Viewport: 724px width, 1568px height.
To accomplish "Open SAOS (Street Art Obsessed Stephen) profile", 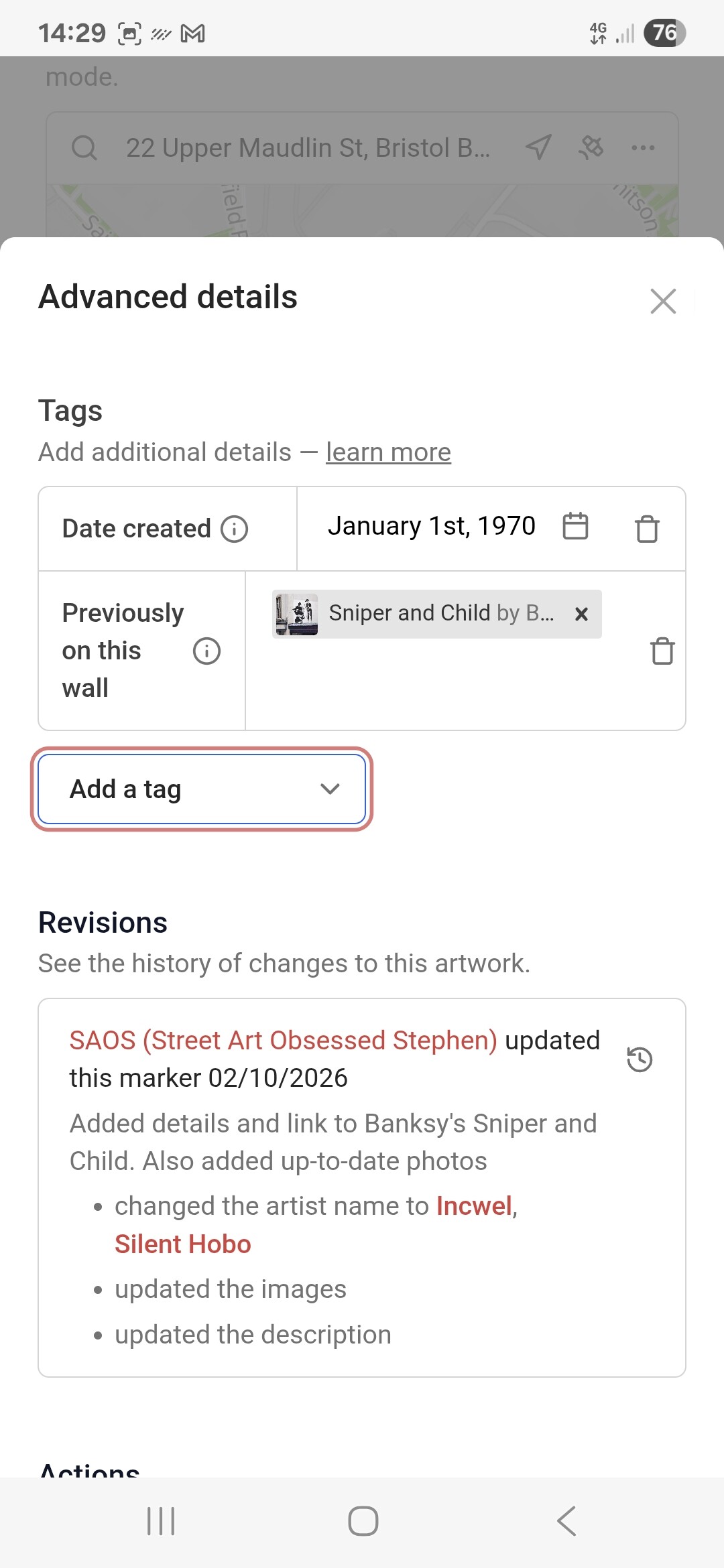I will pos(283,1041).
